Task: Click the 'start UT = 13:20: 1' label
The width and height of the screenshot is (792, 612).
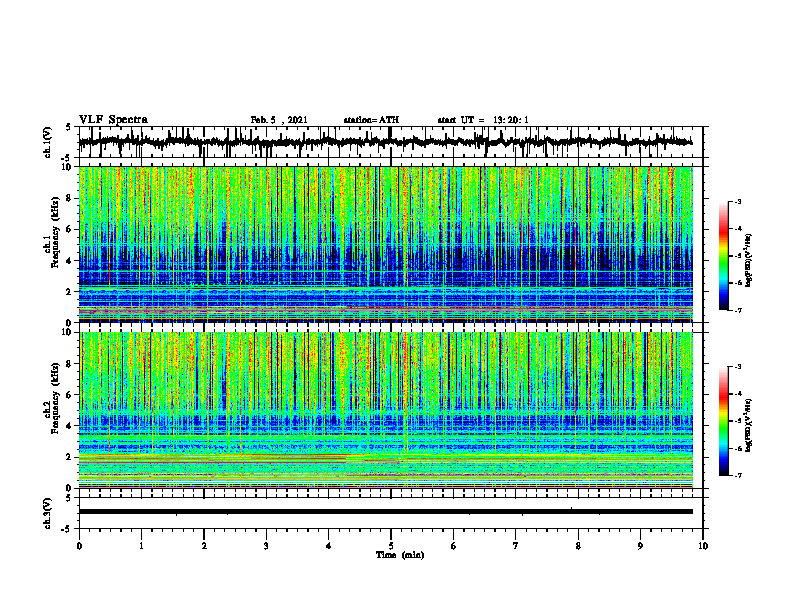Action: coord(483,120)
